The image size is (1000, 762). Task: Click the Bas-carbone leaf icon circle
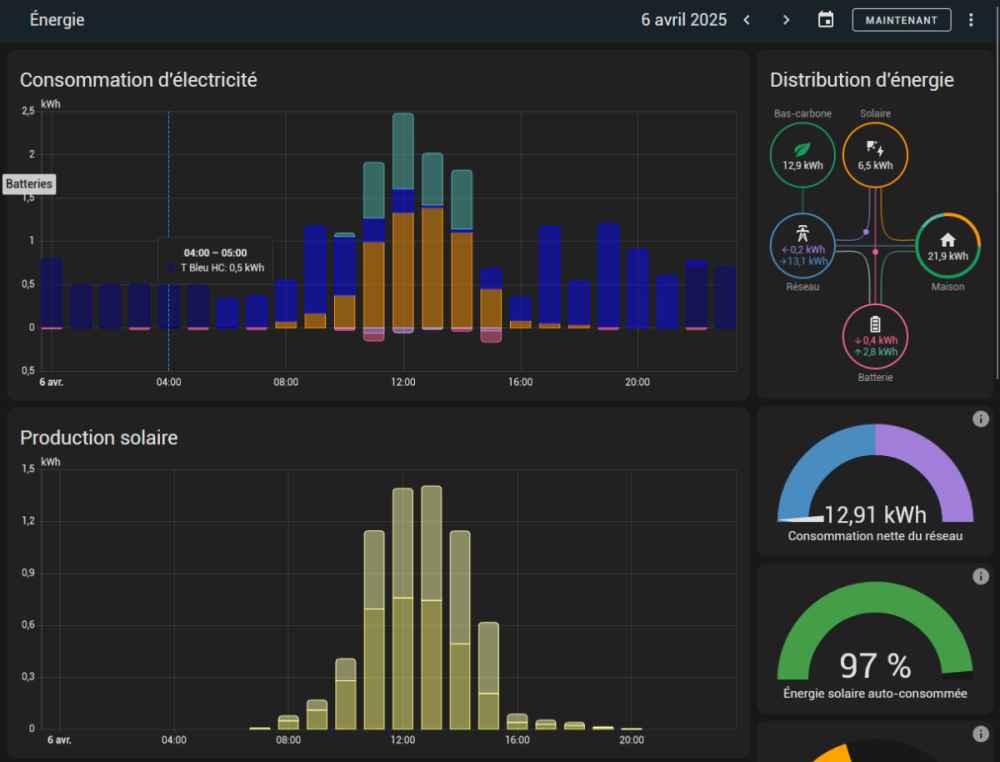point(802,155)
